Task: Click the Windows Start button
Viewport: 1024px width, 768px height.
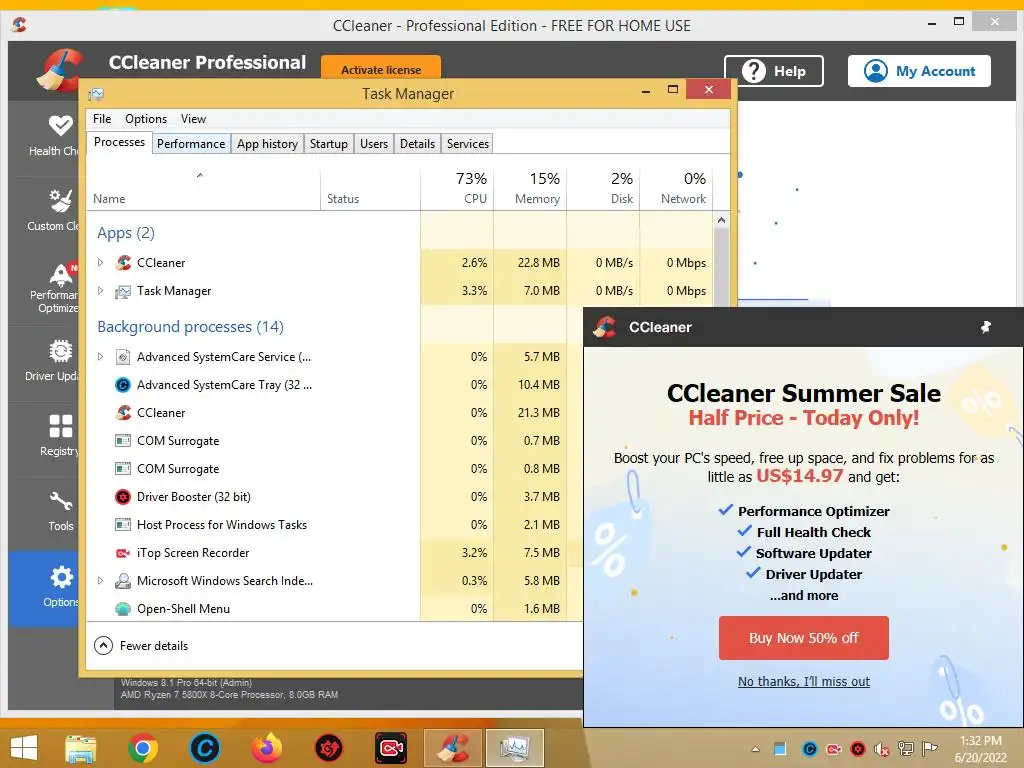Action: click(x=24, y=748)
